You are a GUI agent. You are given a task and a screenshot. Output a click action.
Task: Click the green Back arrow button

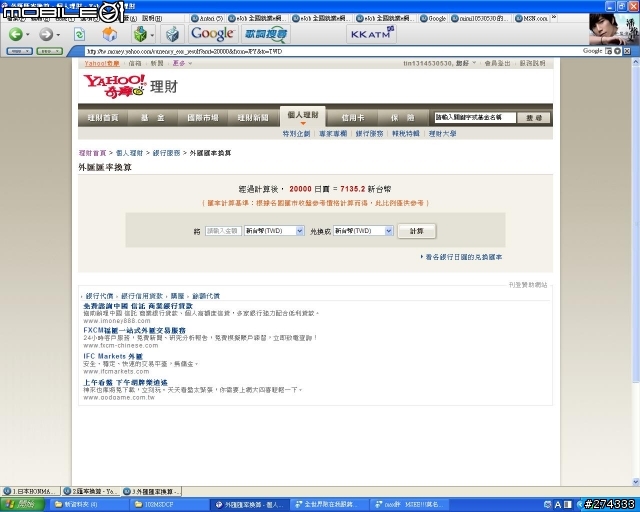click(x=16, y=34)
